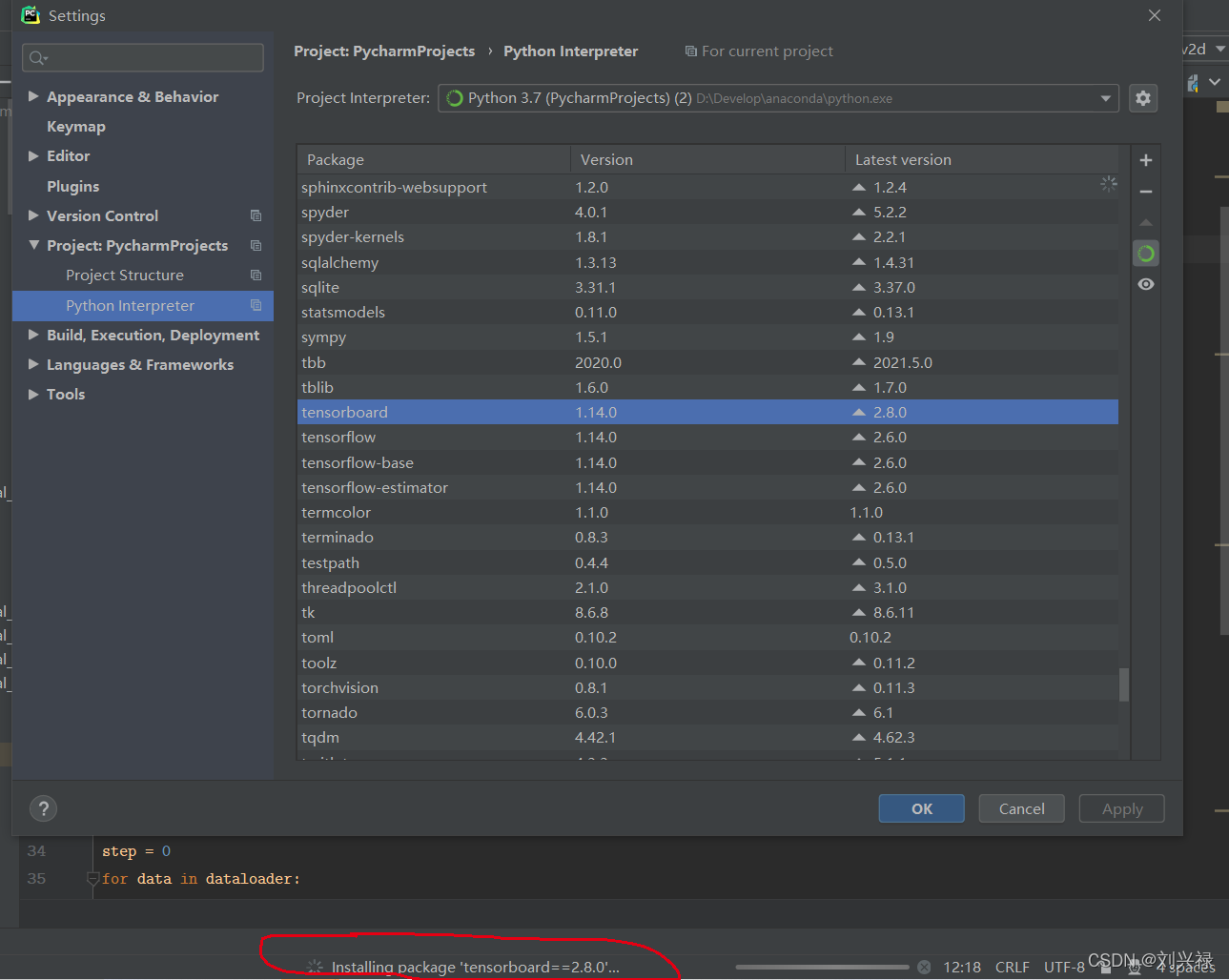Click the interpreter settings gear icon
The image size is (1229, 980).
1143,98
